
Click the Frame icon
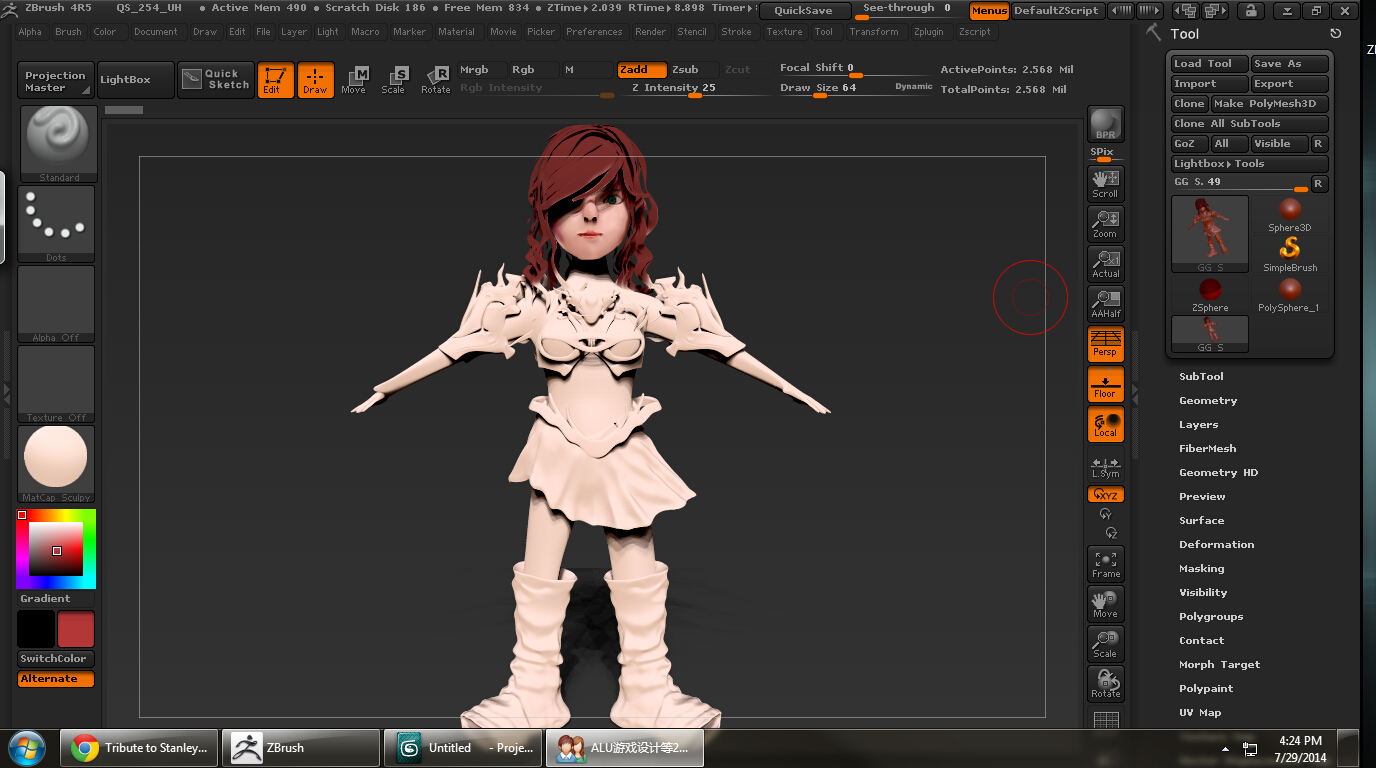pyautogui.click(x=1105, y=563)
